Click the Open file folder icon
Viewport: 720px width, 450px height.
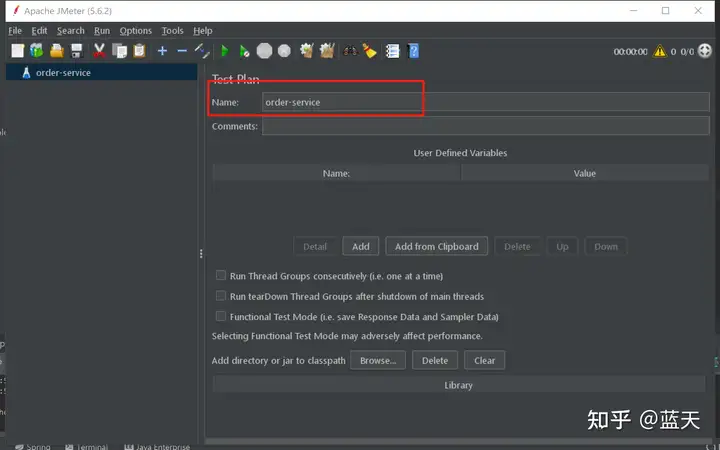[x=57, y=51]
